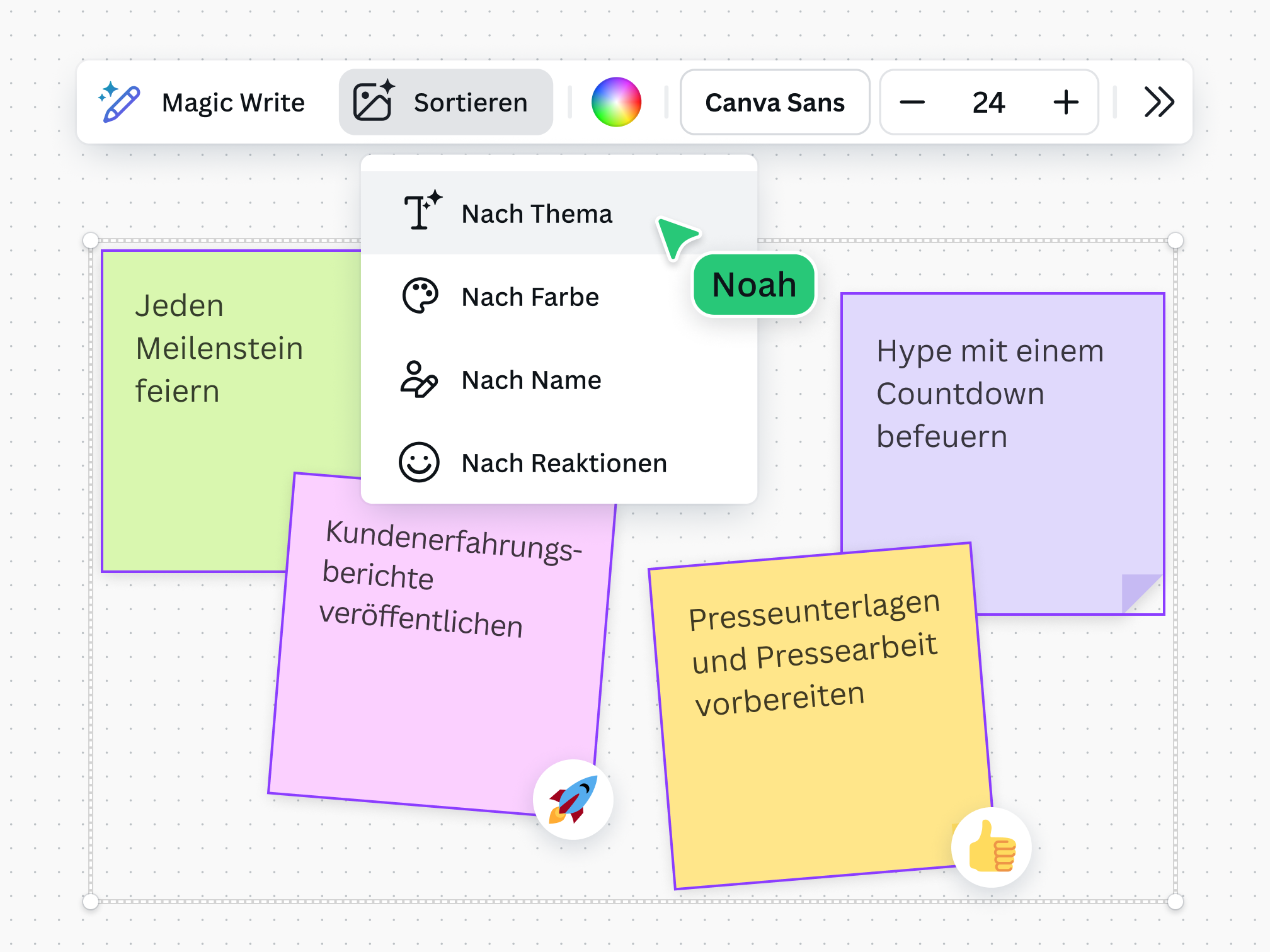Click the palette icon beside Nach Farbe
Viewport: 1270px width, 952px height.
(420, 296)
